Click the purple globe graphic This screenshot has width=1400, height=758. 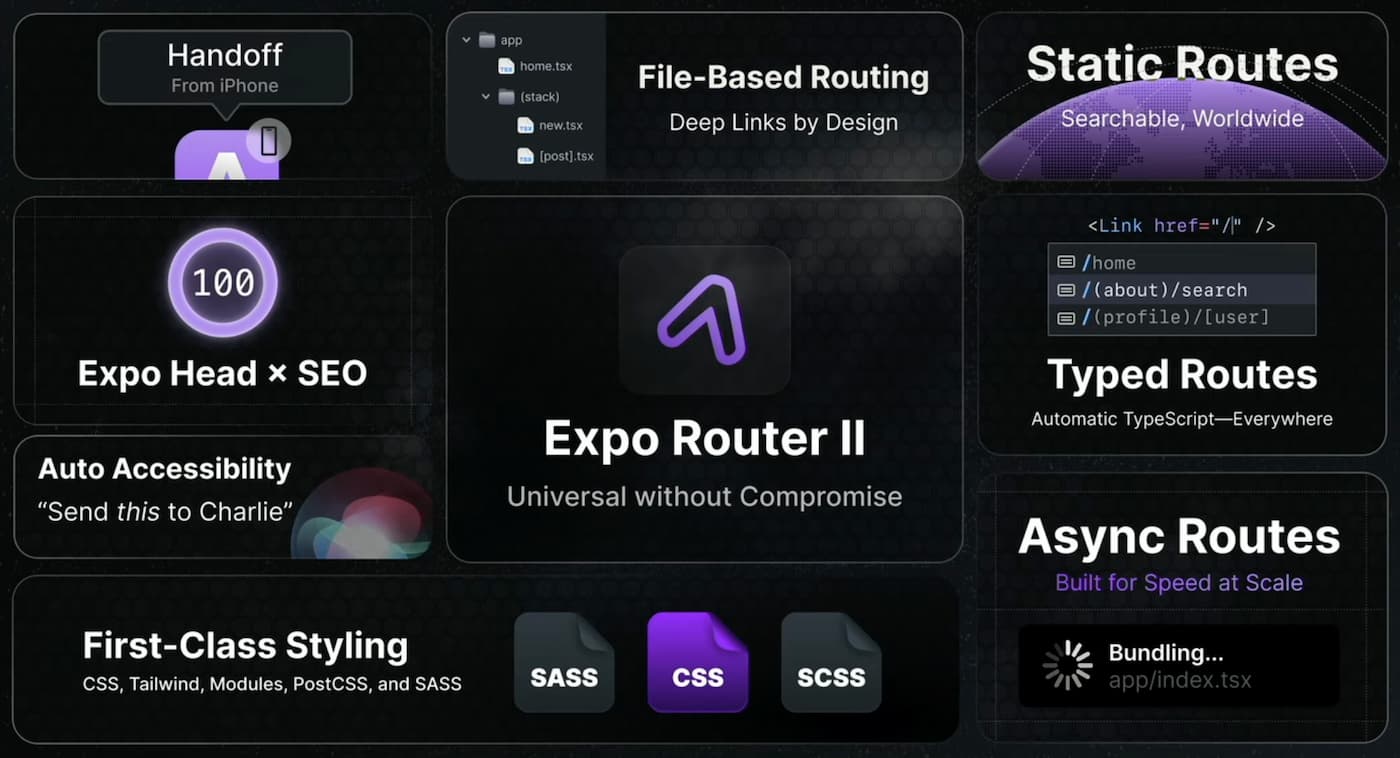pos(1181,130)
